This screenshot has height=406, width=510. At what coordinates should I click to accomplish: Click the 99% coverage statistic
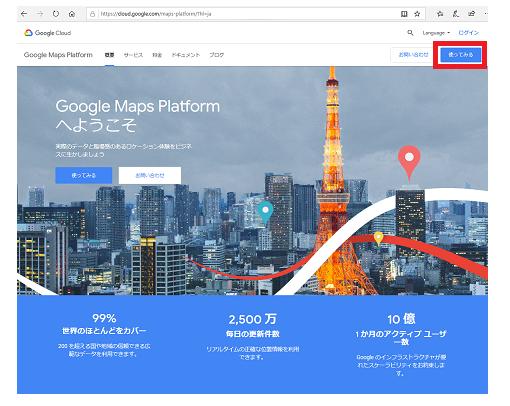[x=104, y=318]
